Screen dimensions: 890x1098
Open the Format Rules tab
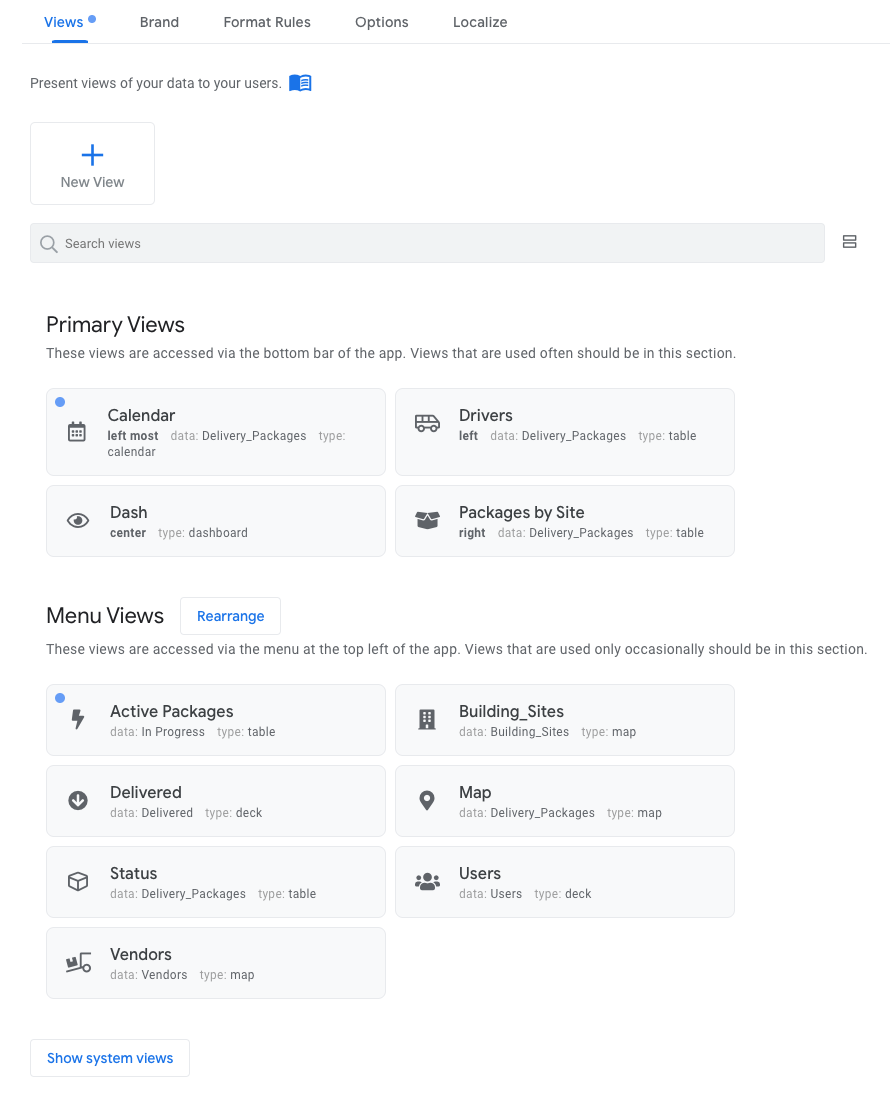point(267,21)
